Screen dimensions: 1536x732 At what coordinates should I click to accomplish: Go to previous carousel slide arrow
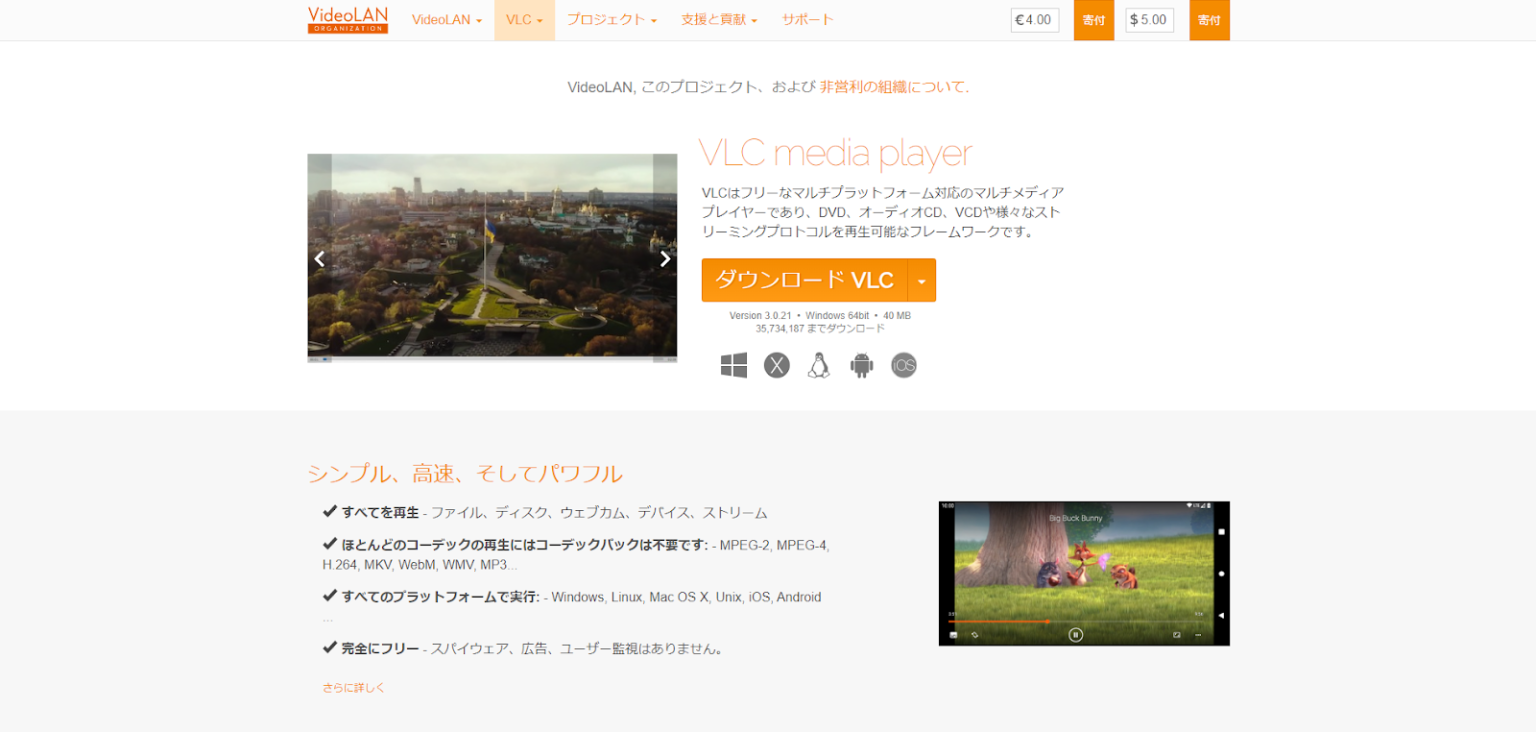pyautogui.click(x=319, y=258)
